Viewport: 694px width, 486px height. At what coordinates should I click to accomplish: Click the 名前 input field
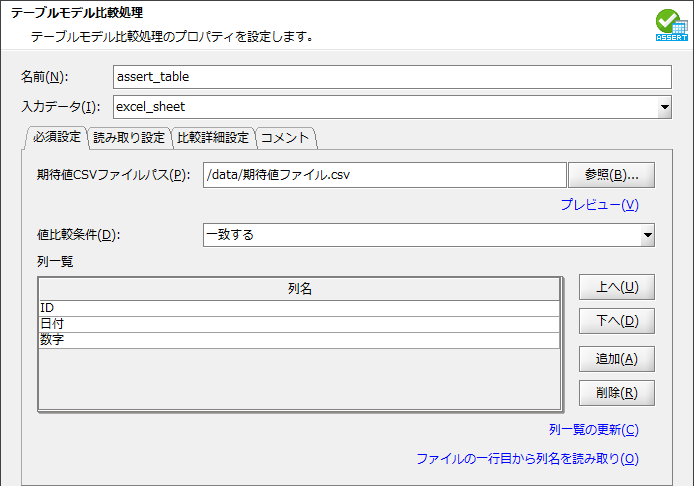(x=391, y=77)
